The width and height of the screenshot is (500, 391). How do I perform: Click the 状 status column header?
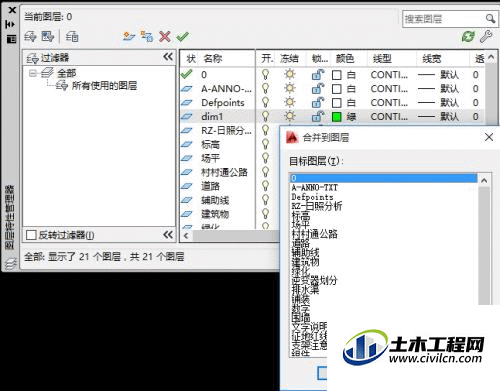(191, 59)
